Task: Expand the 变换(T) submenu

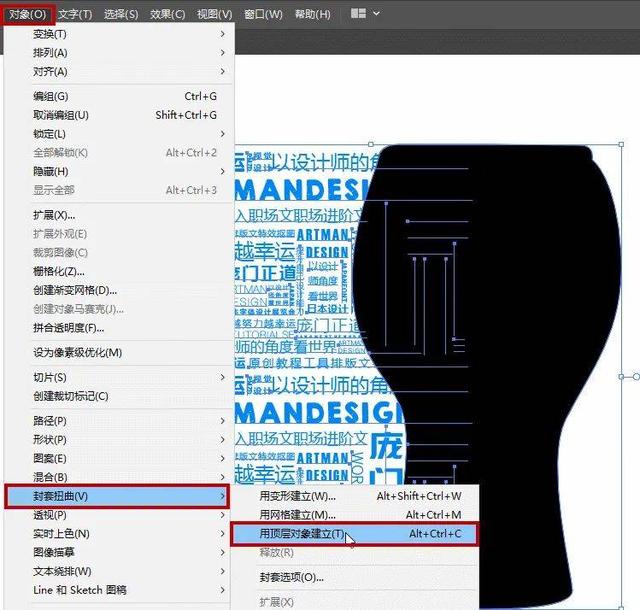Action: point(118,34)
